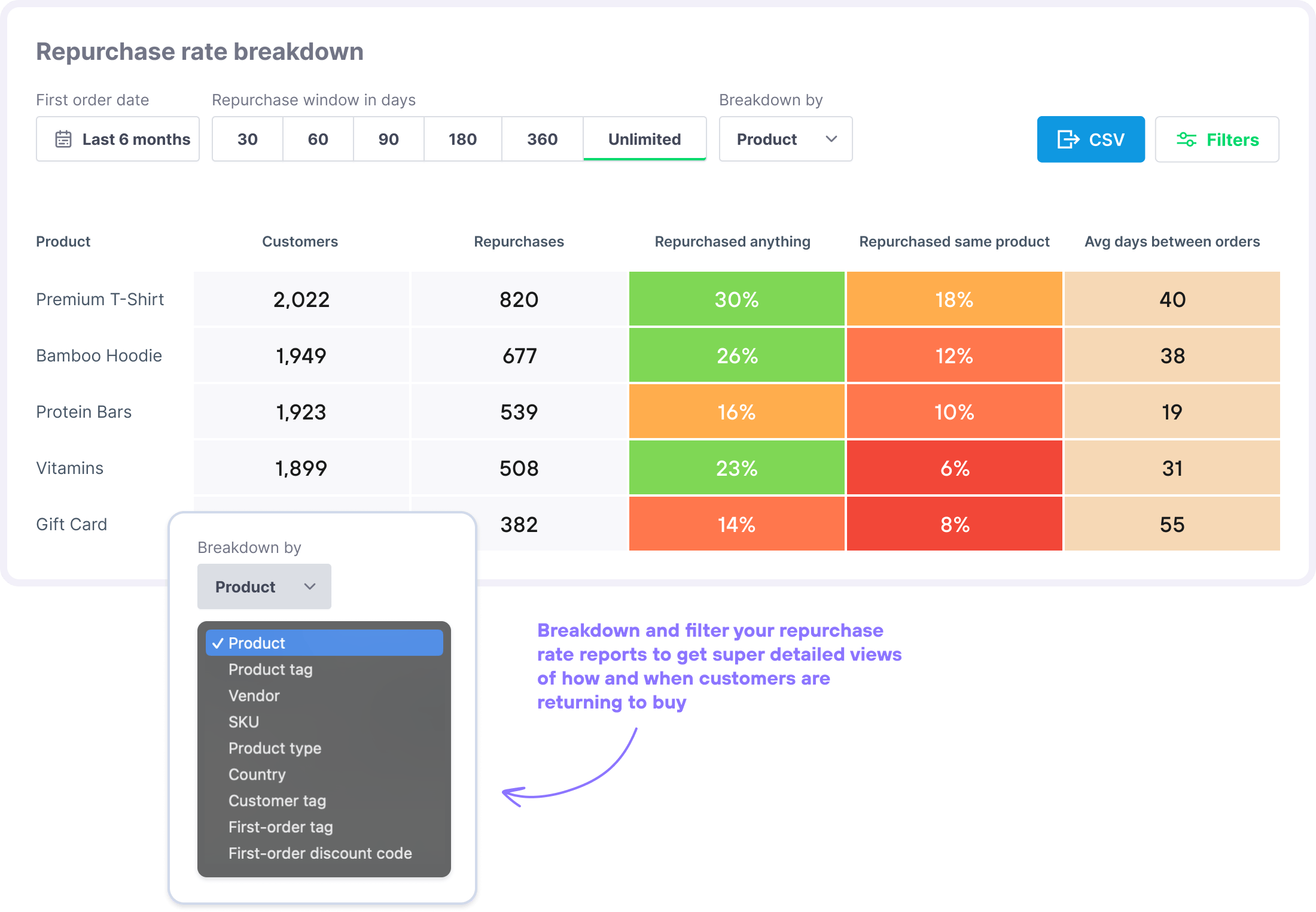Select First-order discount code breakdown option
The height and width of the screenshot is (912, 1316).
tap(320, 853)
